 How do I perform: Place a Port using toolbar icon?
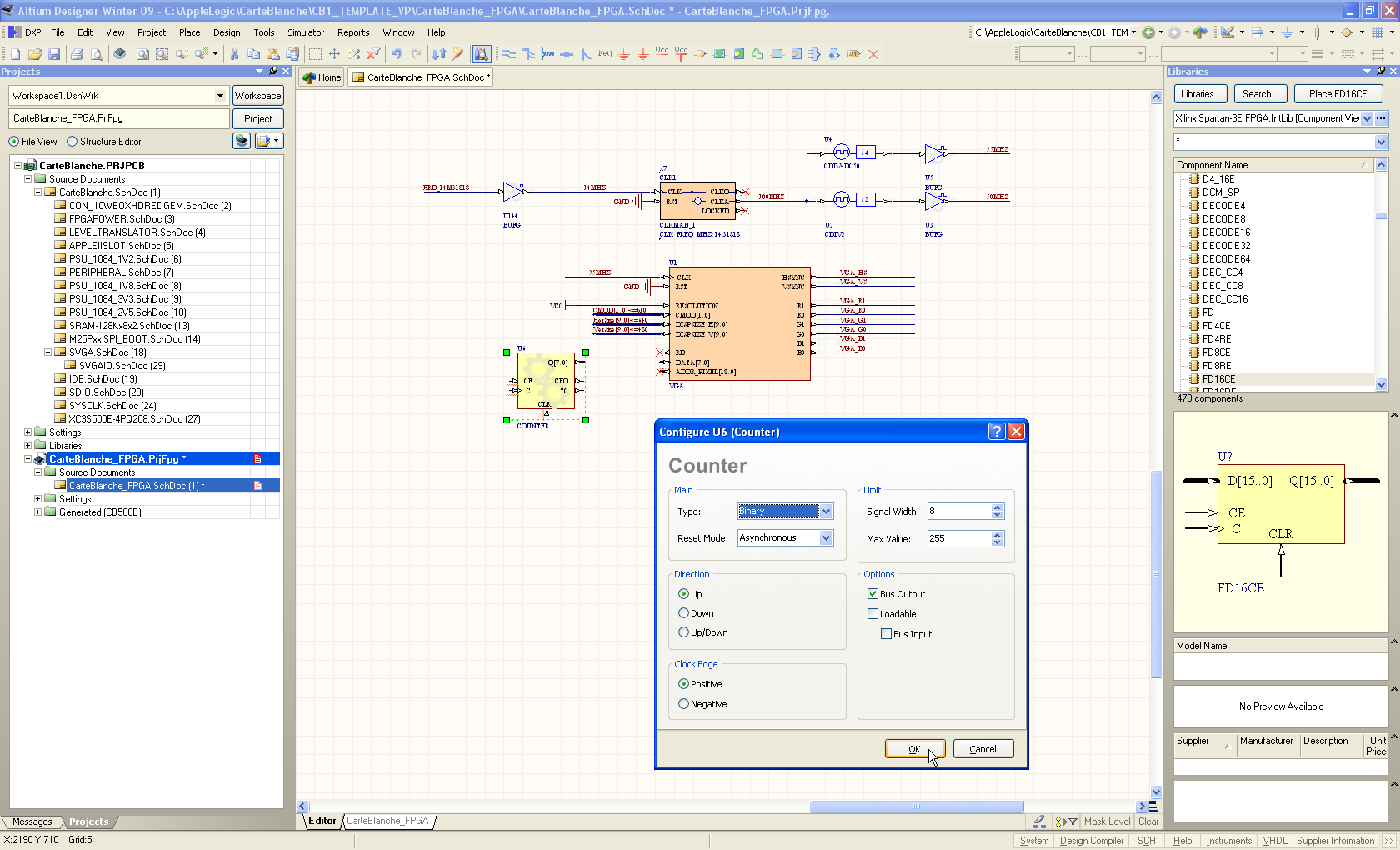(x=854, y=54)
